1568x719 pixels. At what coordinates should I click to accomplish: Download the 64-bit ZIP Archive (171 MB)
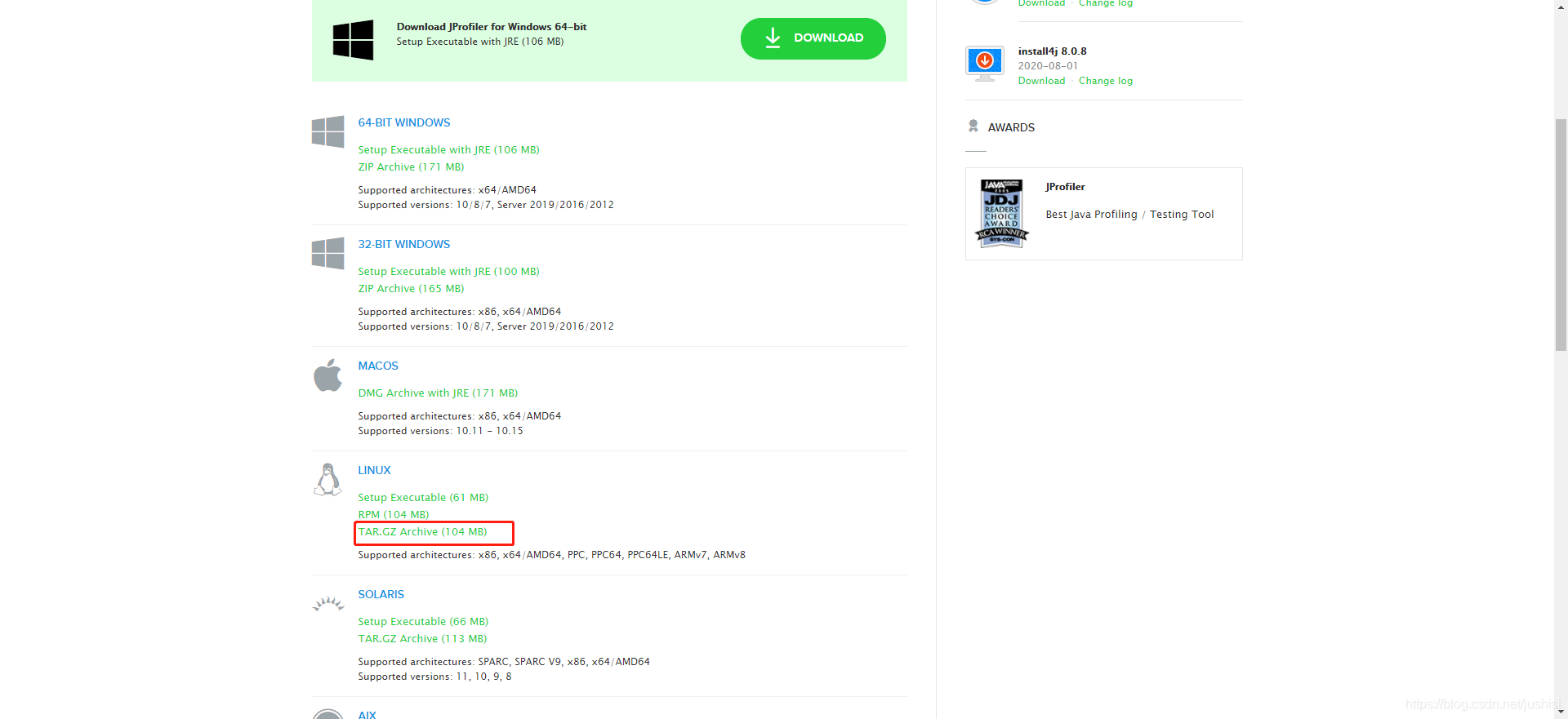coord(411,166)
